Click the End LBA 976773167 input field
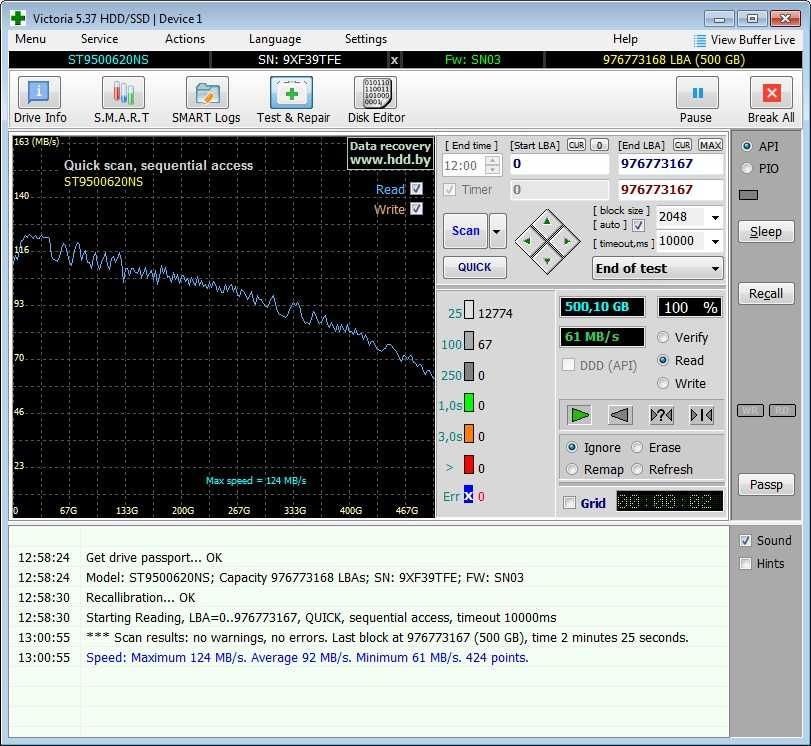Viewport: 811px width, 746px height. coord(670,165)
